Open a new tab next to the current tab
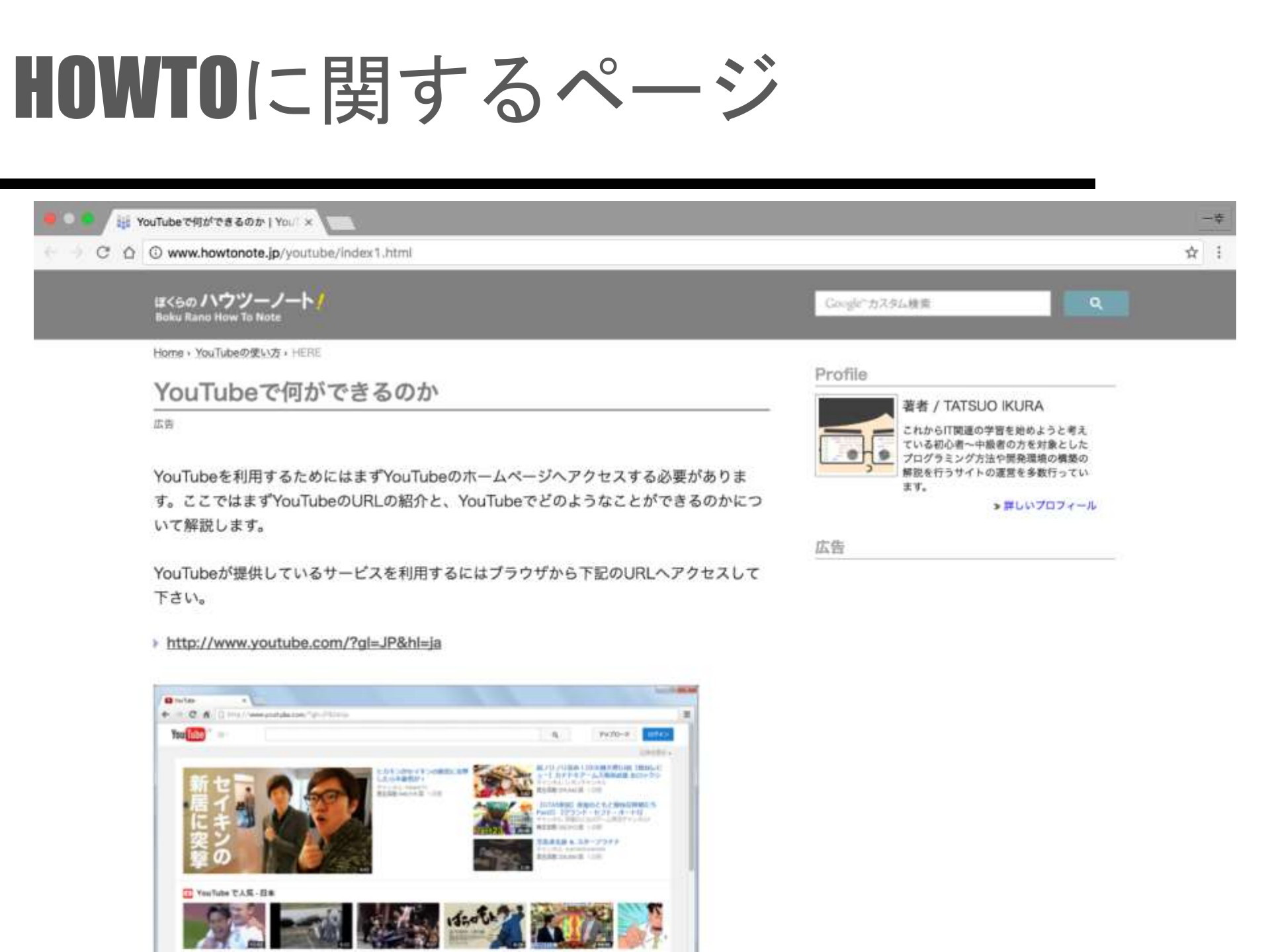1270x952 pixels. coord(341,224)
